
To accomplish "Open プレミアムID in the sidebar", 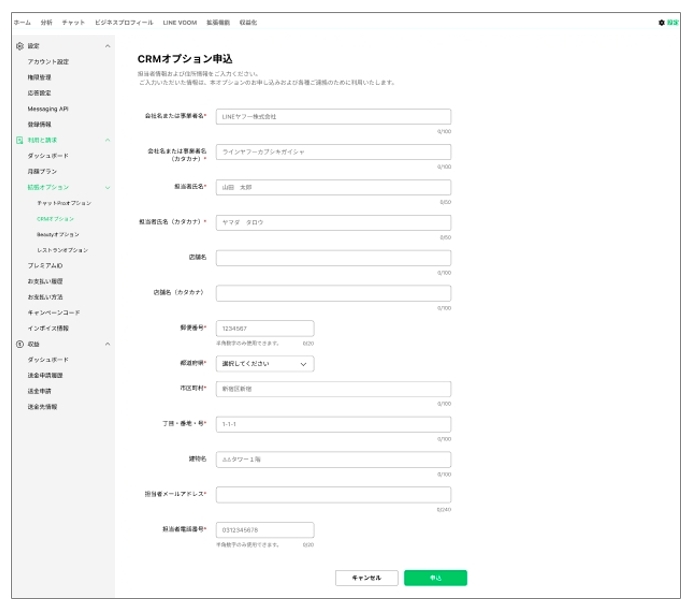I will point(45,266).
